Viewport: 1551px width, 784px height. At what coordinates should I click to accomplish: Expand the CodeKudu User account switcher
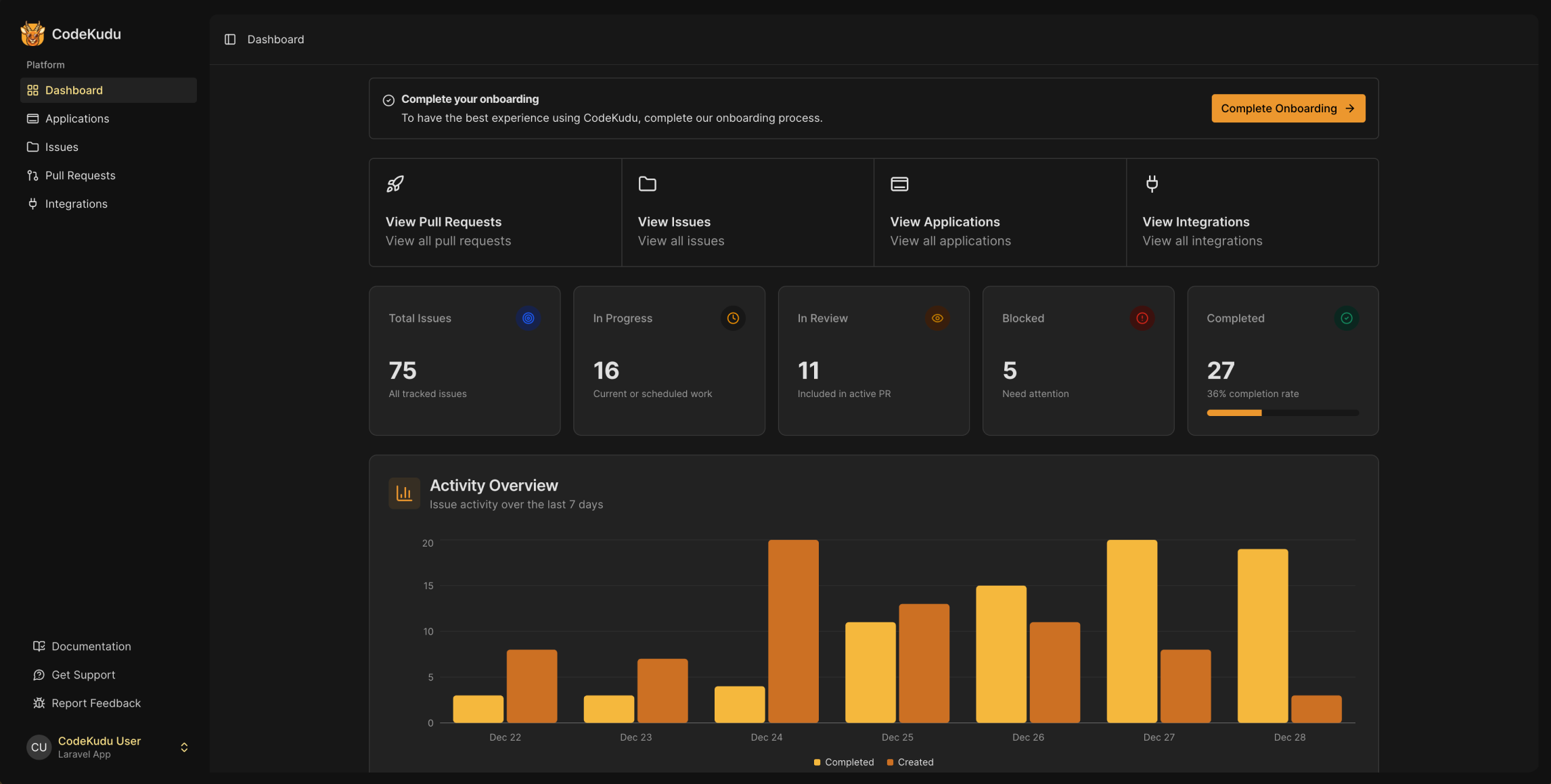pyautogui.click(x=183, y=747)
